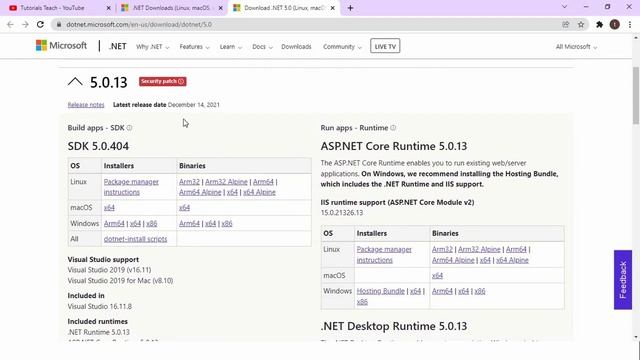Download ASP.NET Runtime Linux Arm32 binaries
The image size is (640, 360).
pos(442,249)
